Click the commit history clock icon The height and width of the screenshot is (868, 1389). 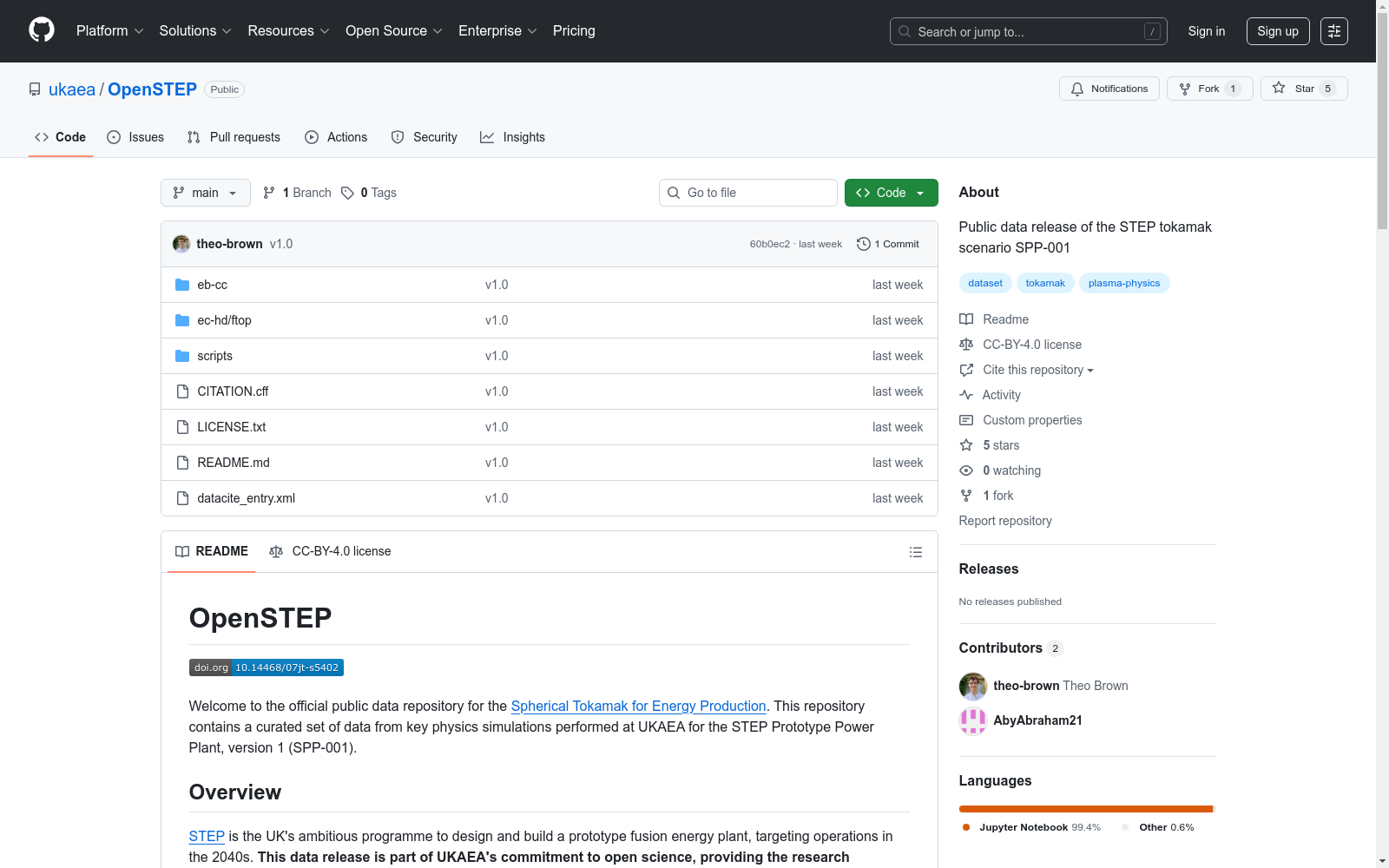[863, 244]
